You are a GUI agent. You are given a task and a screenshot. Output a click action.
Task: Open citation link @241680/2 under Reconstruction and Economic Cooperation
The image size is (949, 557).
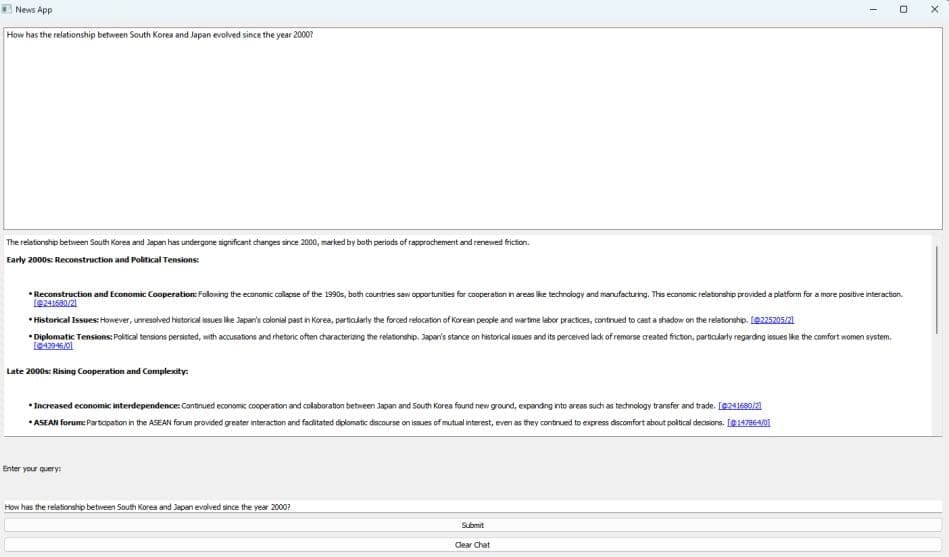[x=55, y=303]
